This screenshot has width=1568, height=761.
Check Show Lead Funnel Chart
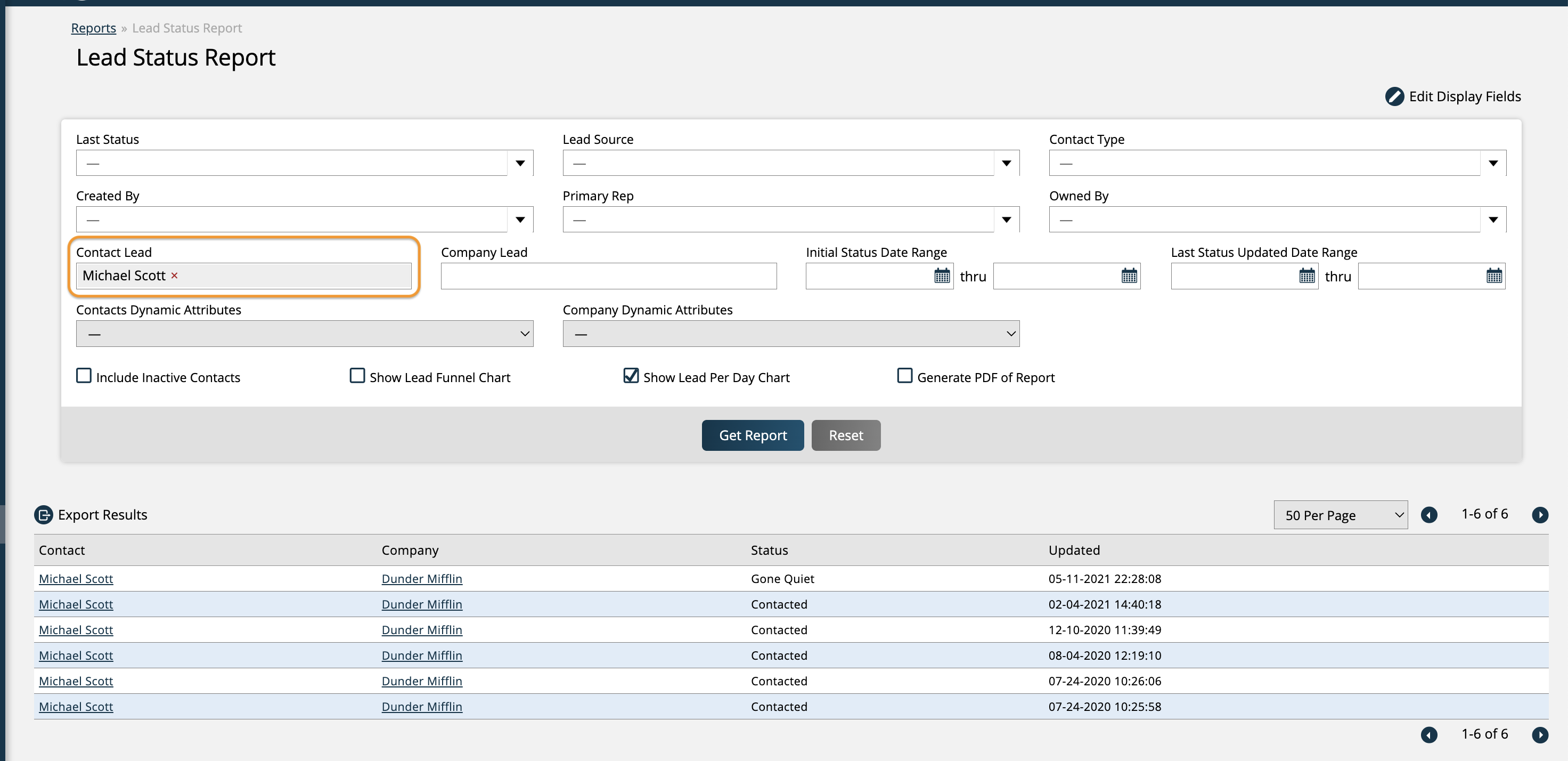[357, 376]
